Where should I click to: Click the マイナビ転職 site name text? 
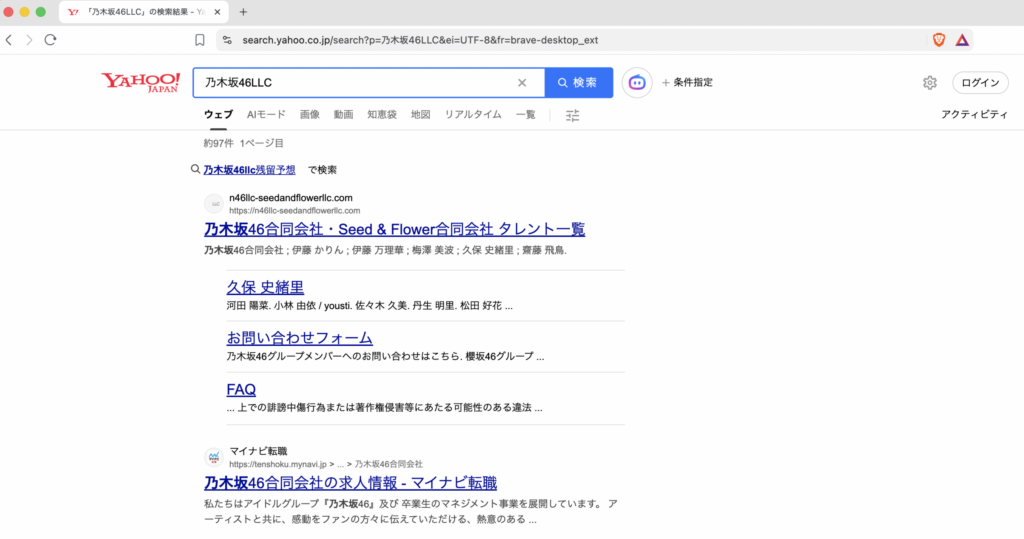tap(258, 451)
